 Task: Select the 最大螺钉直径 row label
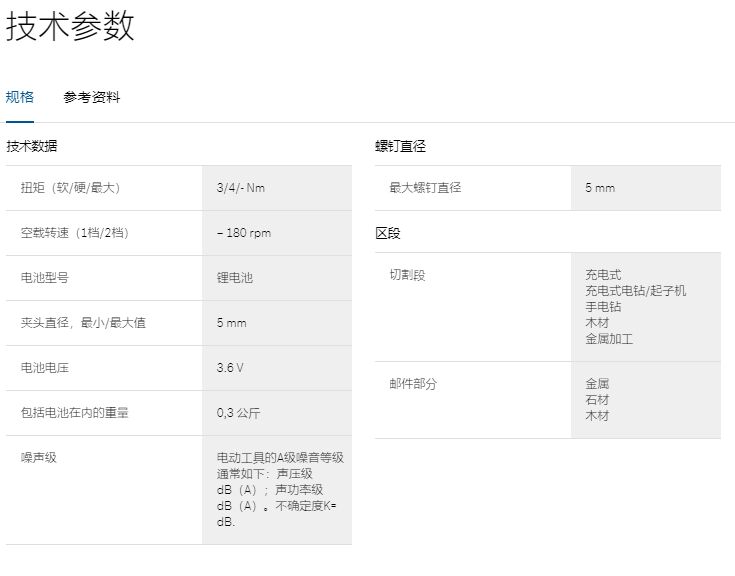[425, 188]
